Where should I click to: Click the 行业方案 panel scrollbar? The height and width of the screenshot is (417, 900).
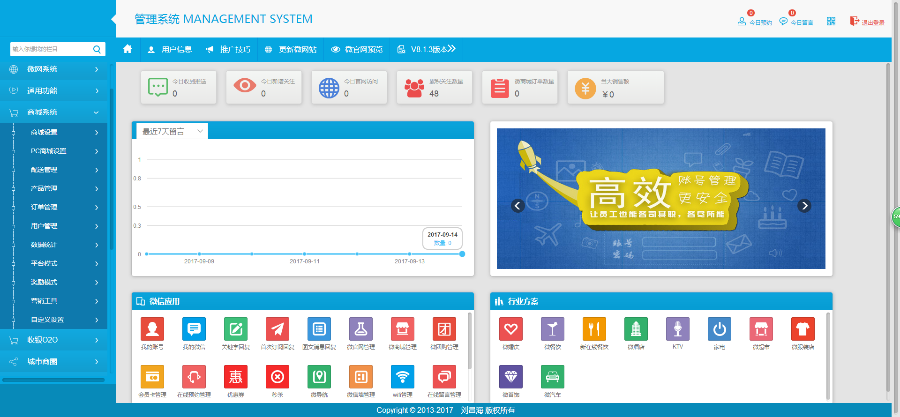click(828, 356)
